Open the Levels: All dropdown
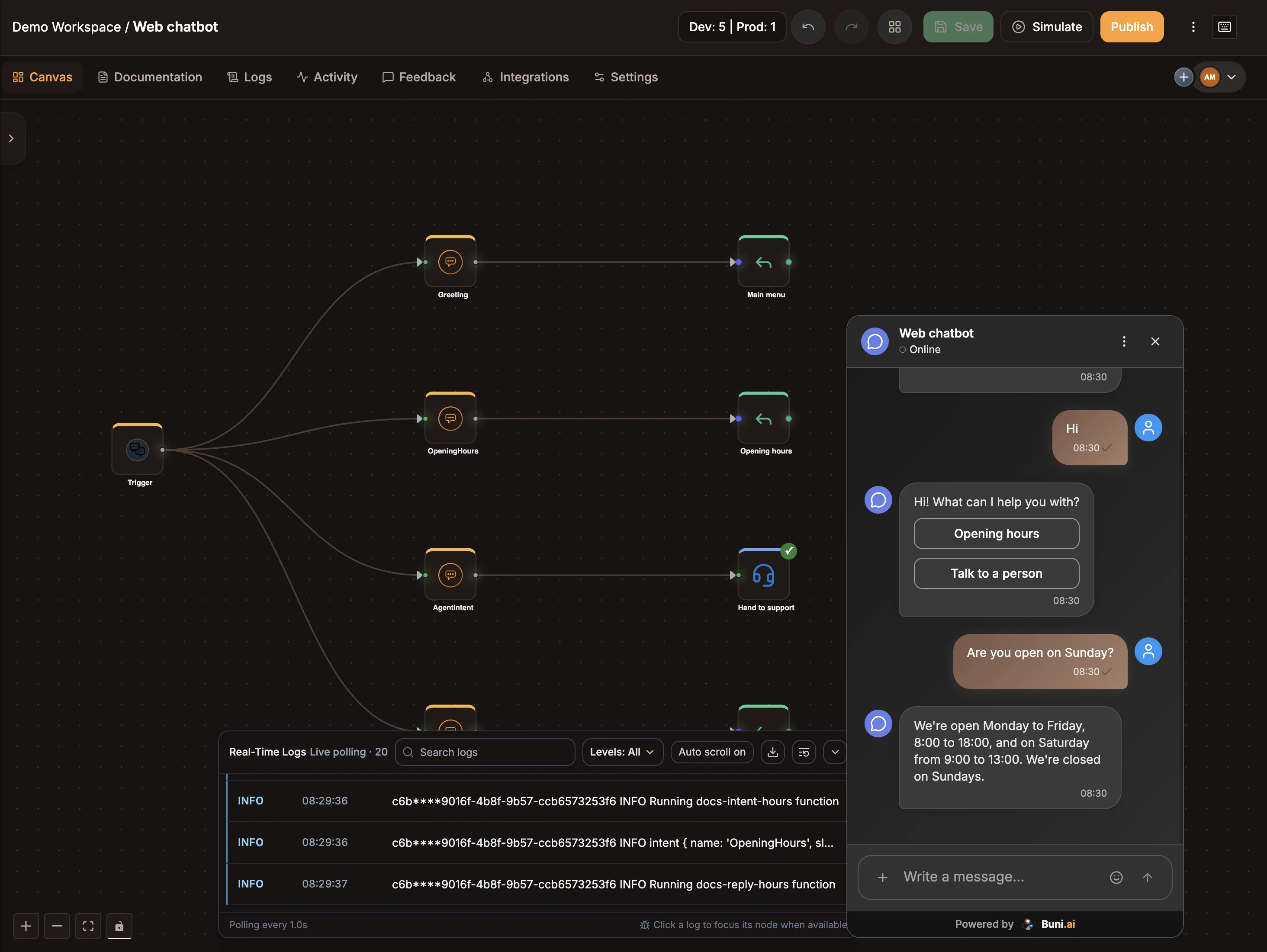Screen dimensions: 1267x952 pos(623,752)
